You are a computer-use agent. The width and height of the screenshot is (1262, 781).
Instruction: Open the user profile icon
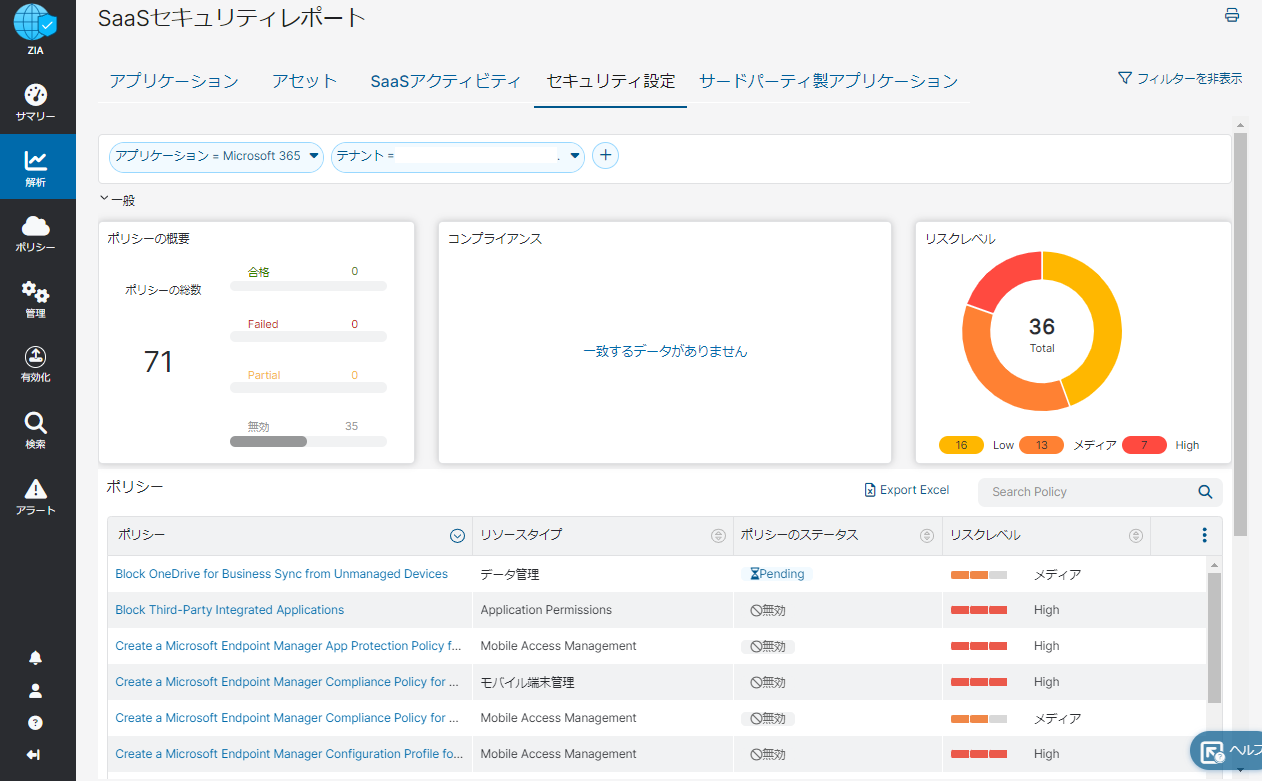36,690
